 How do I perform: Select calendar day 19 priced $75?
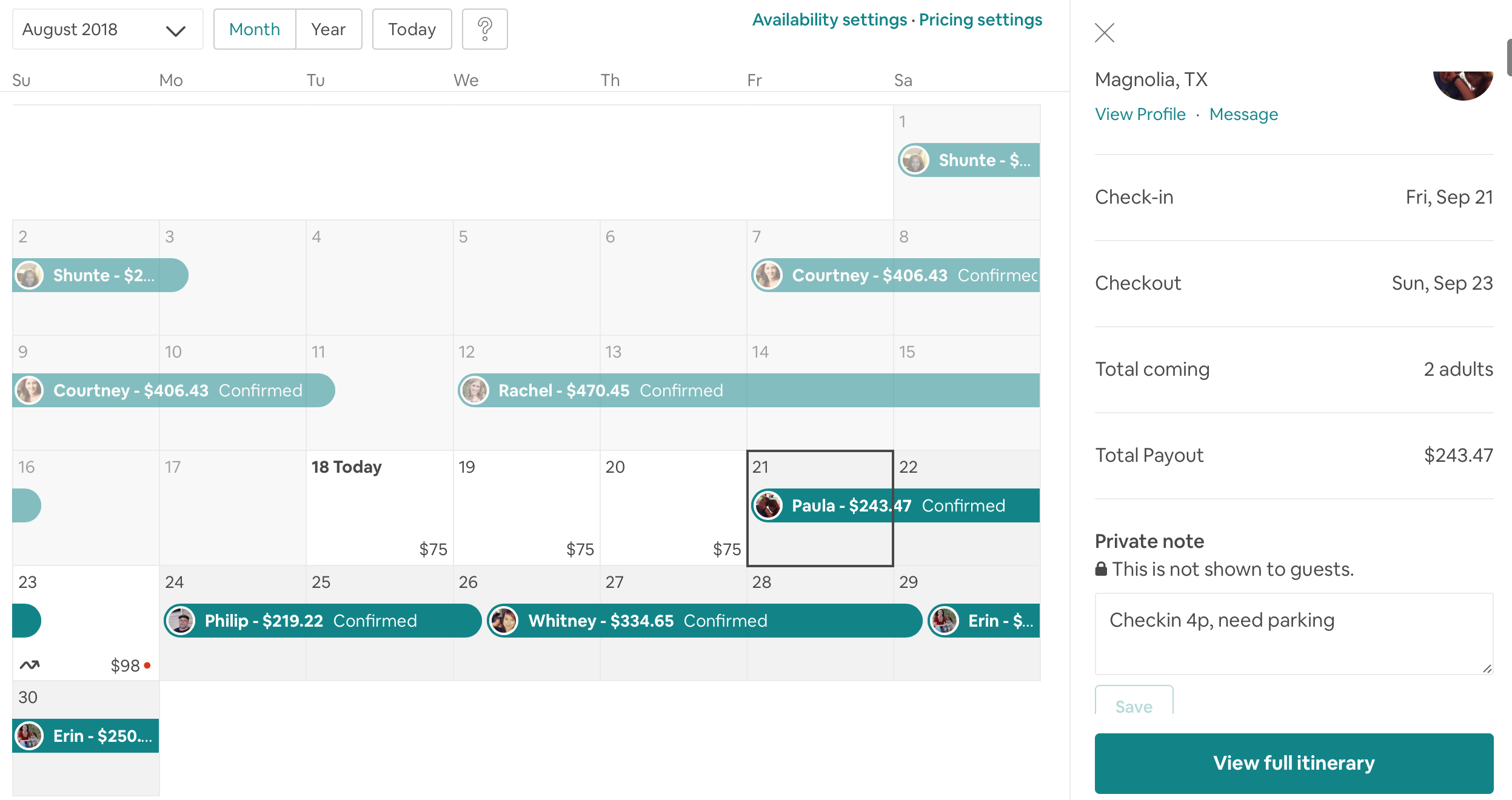pyautogui.click(x=526, y=508)
